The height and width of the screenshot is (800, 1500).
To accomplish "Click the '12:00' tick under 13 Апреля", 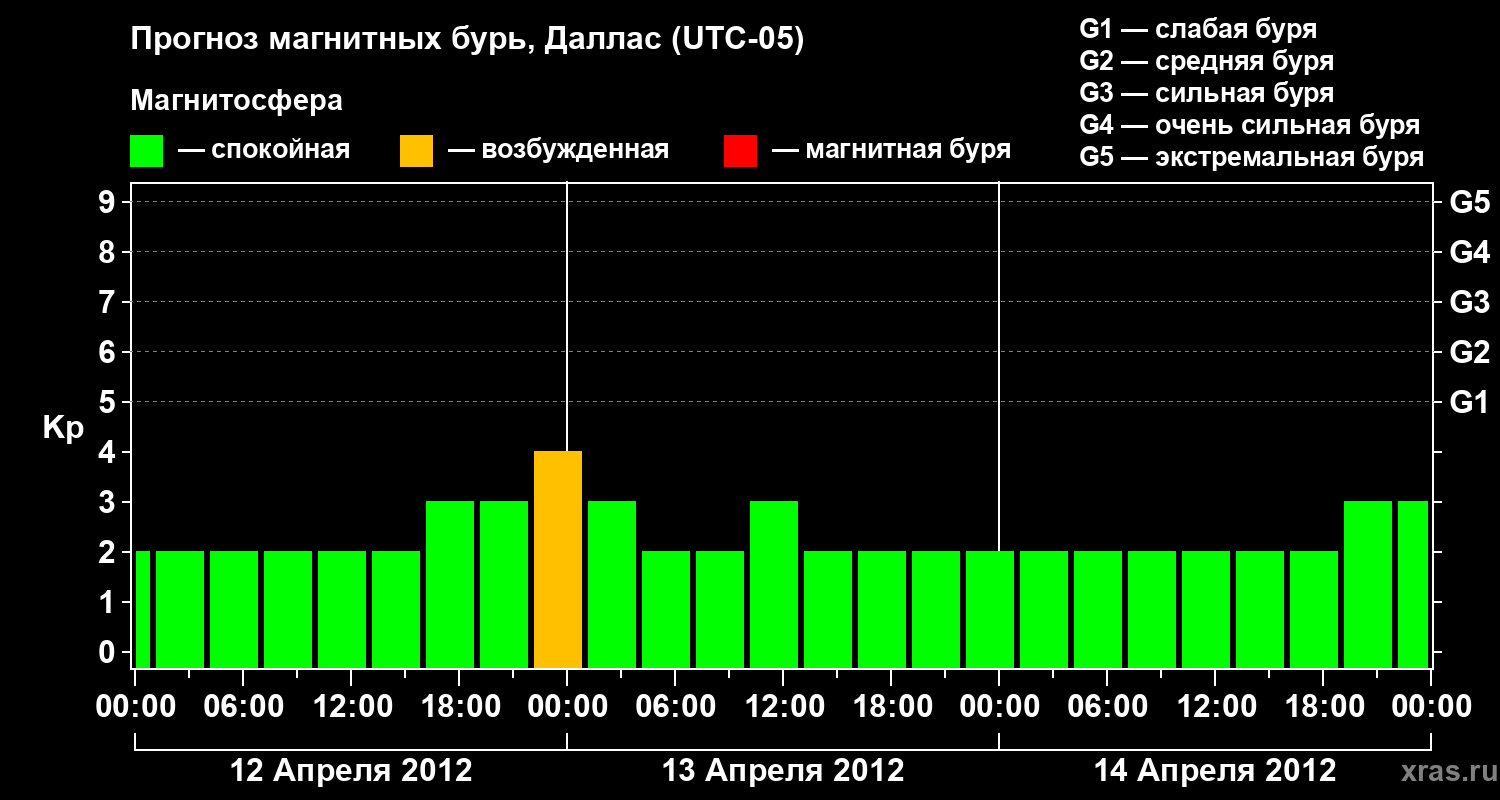I will pyautogui.click(x=783, y=707).
